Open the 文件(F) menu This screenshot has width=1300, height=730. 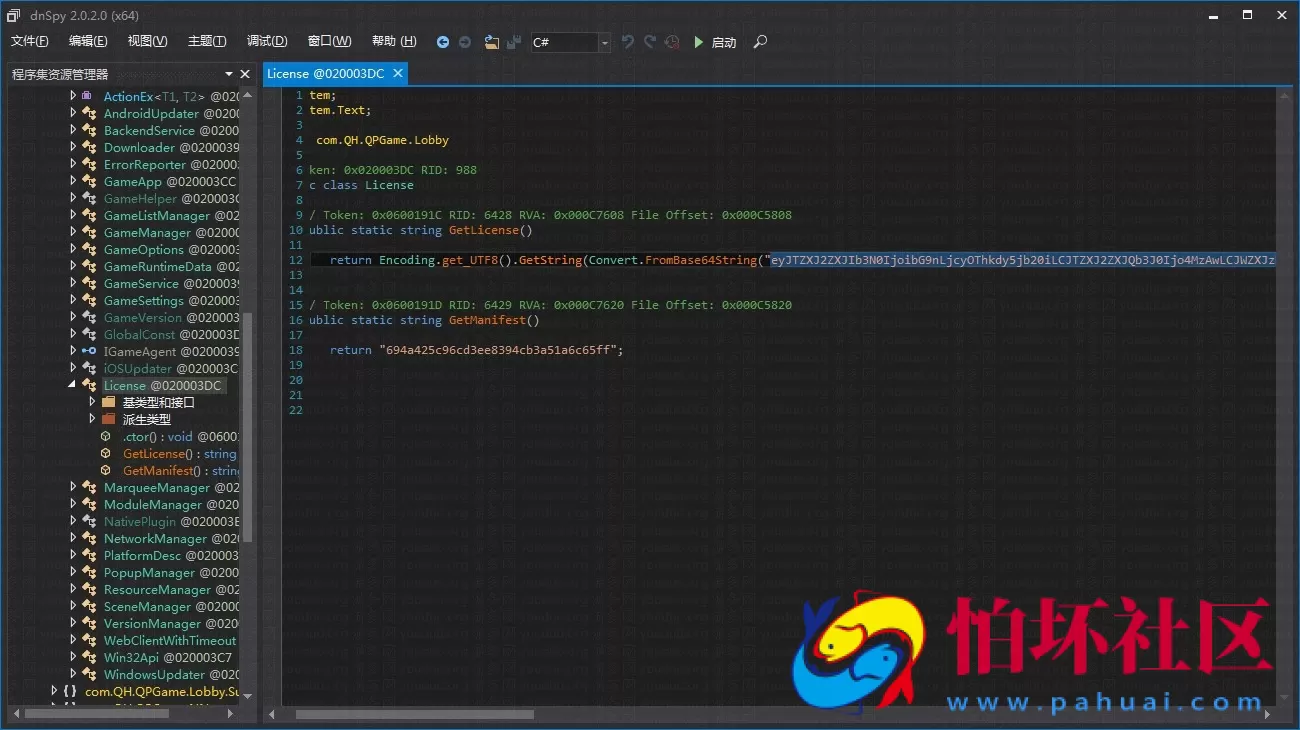(x=30, y=41)
